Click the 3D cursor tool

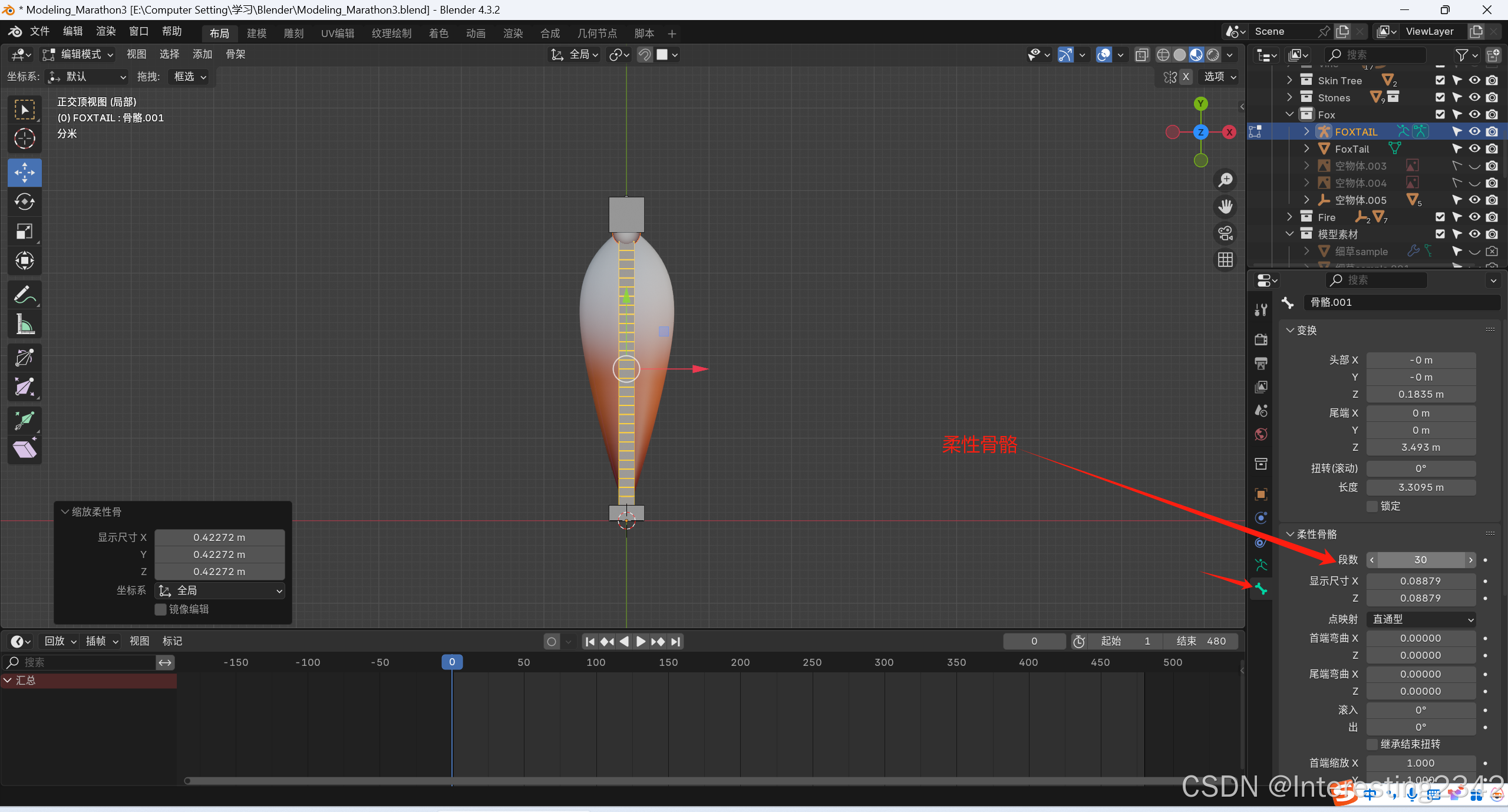coord(24,139)
